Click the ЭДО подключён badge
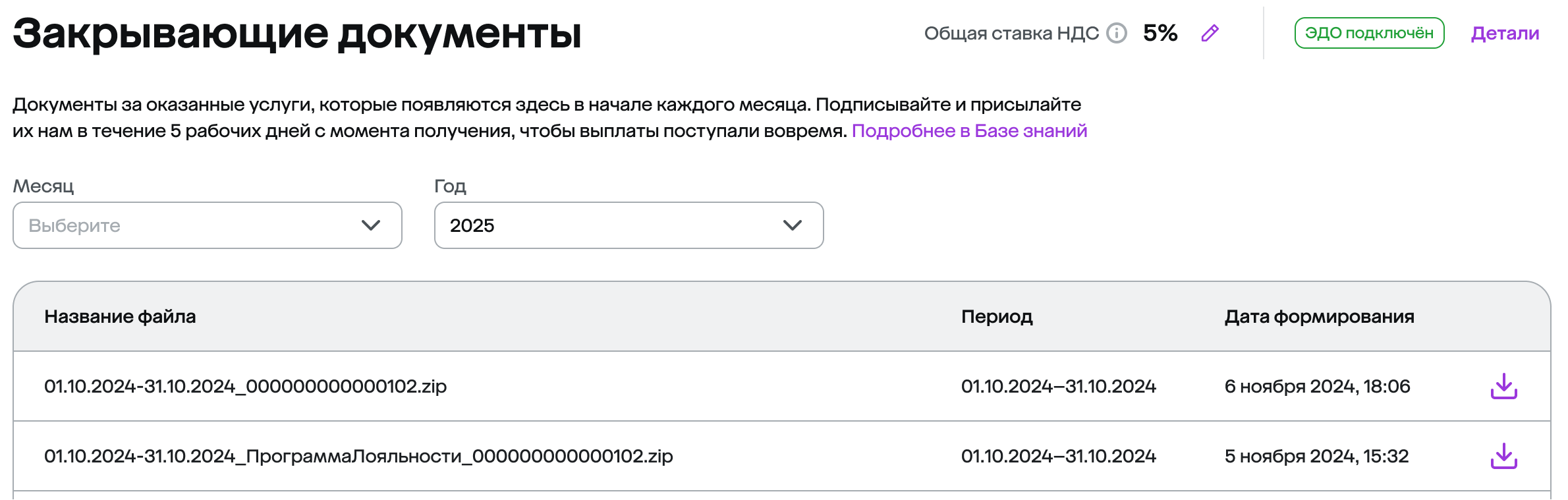The width and height of the screenshot is (1568, 500). (1370, 33)
